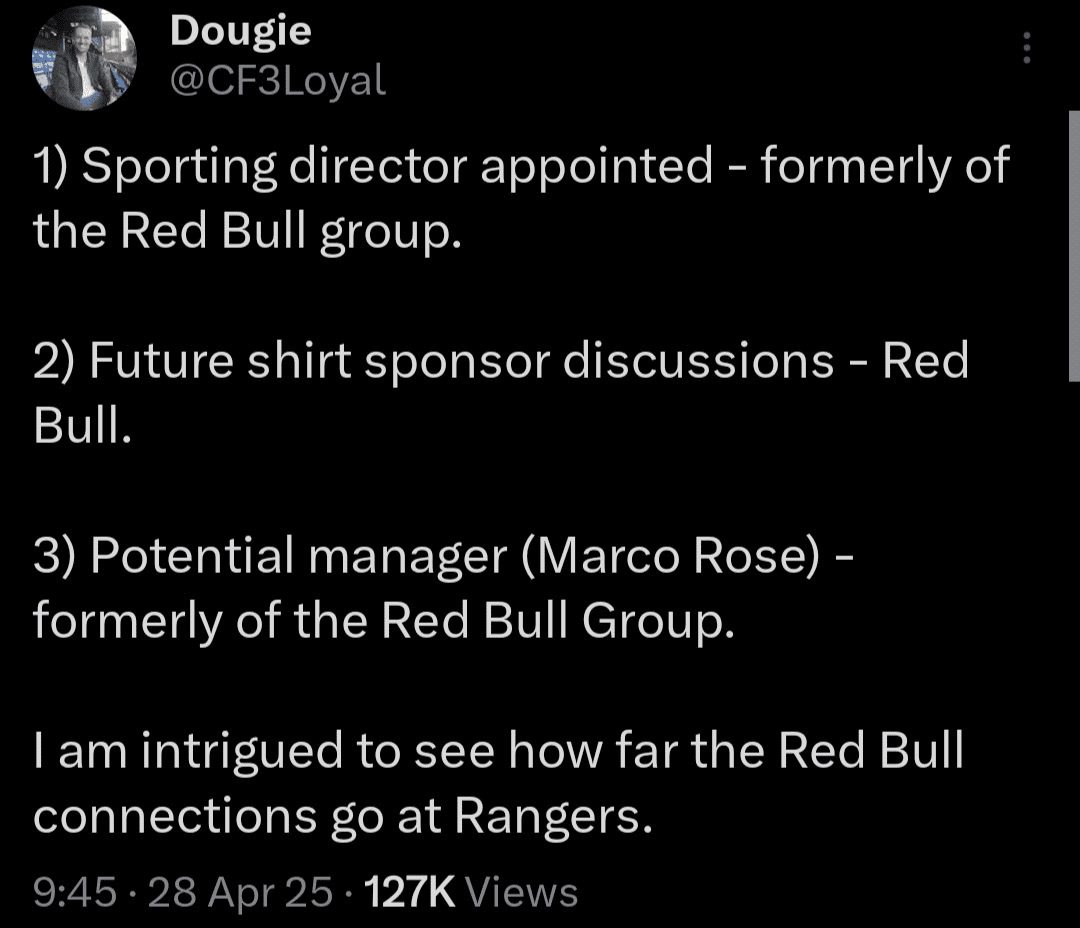The width and height of the screenshot is (1080, 928).
Task: Click the display name Dougie
Action: [x=240, y=31]
